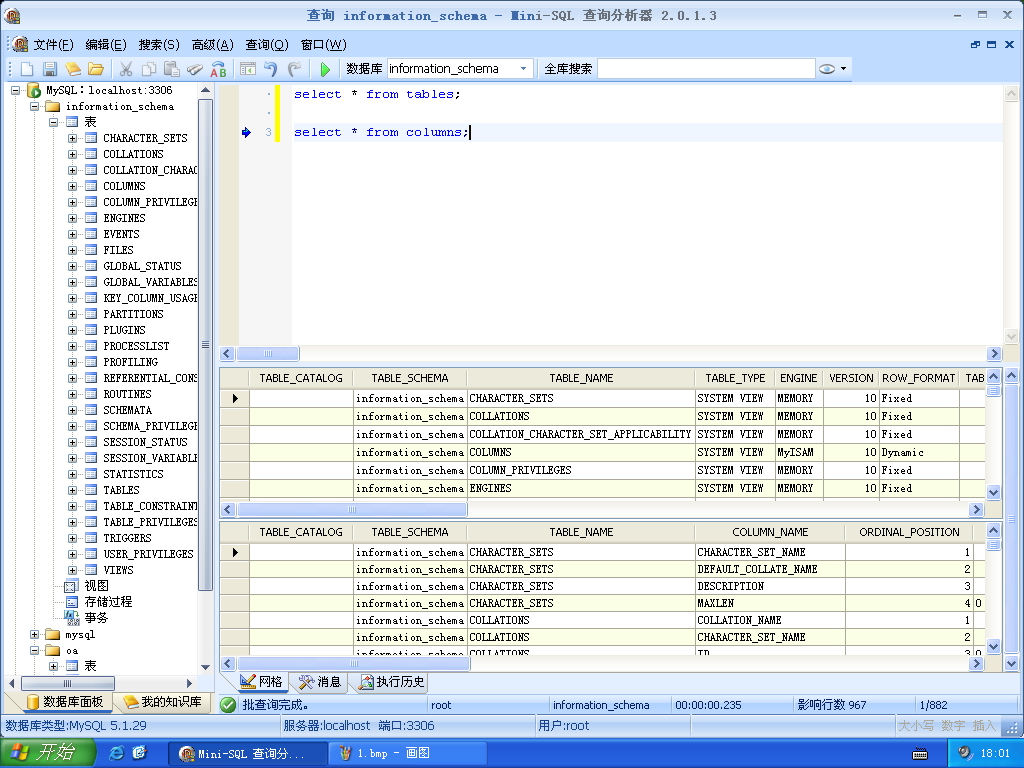This screenshot has height=768, width=1024.
Task: Open the 查询(Q) menu
Action: [x=266, y=44]
